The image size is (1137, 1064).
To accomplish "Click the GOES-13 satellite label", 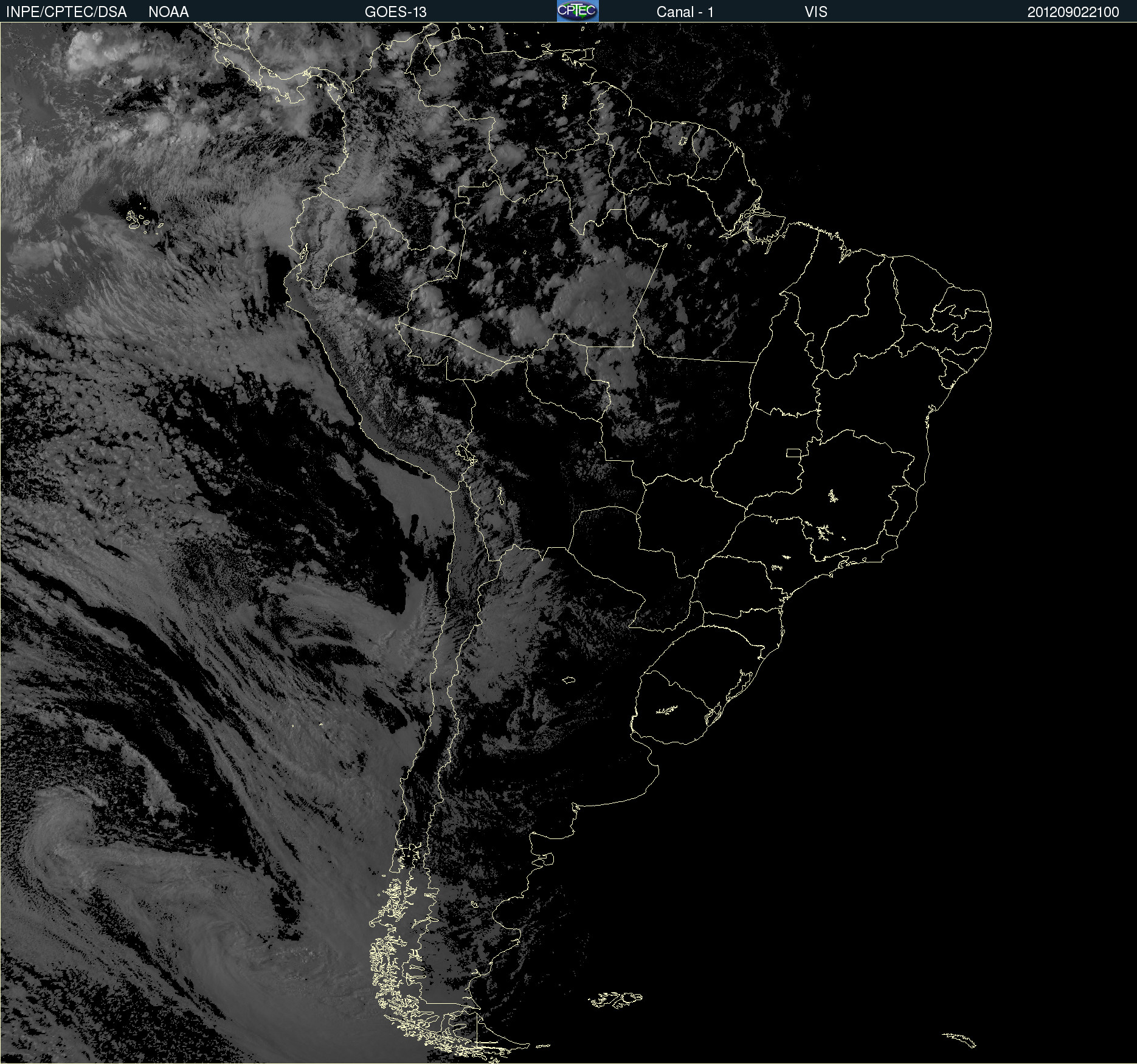I will 396,12.
